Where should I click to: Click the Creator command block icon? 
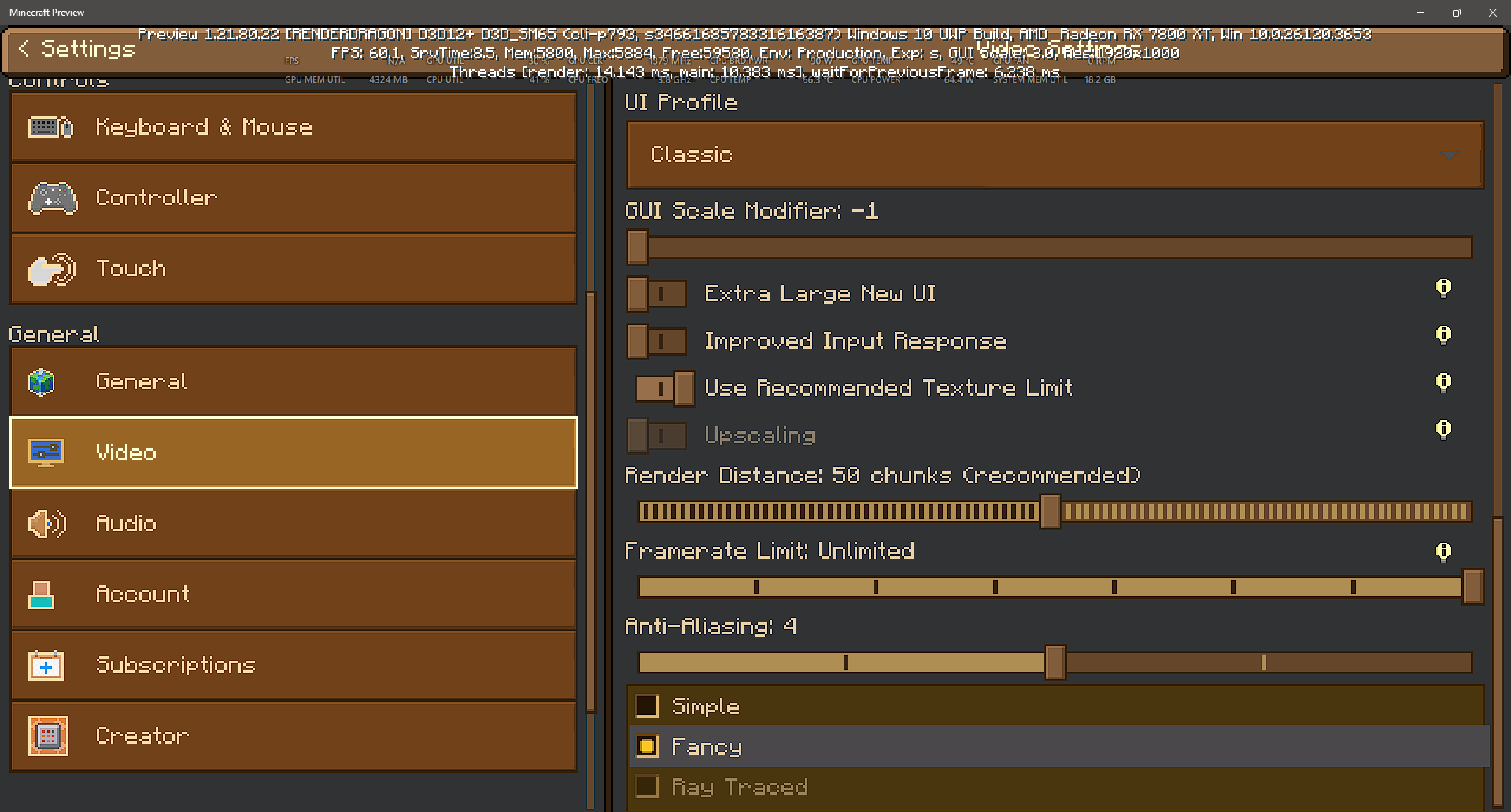click(x=48, y=736)
